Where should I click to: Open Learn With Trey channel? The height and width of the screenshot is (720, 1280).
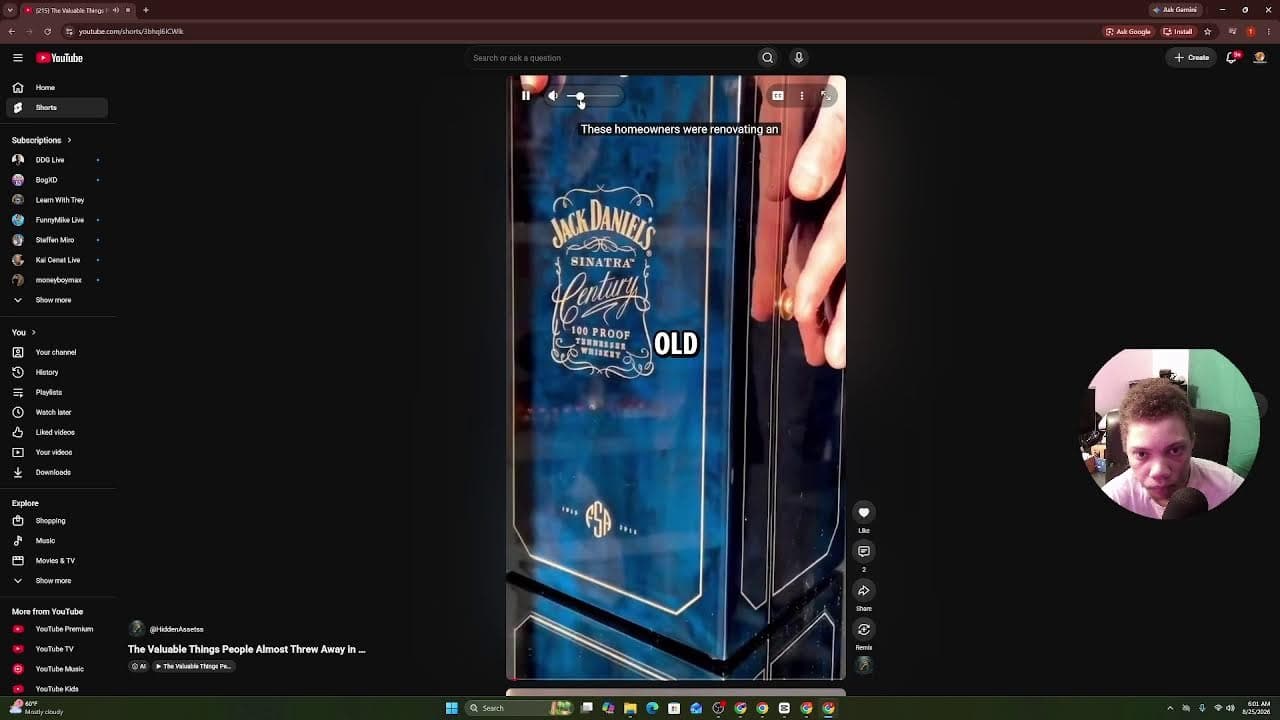click(x=57, y=200)
